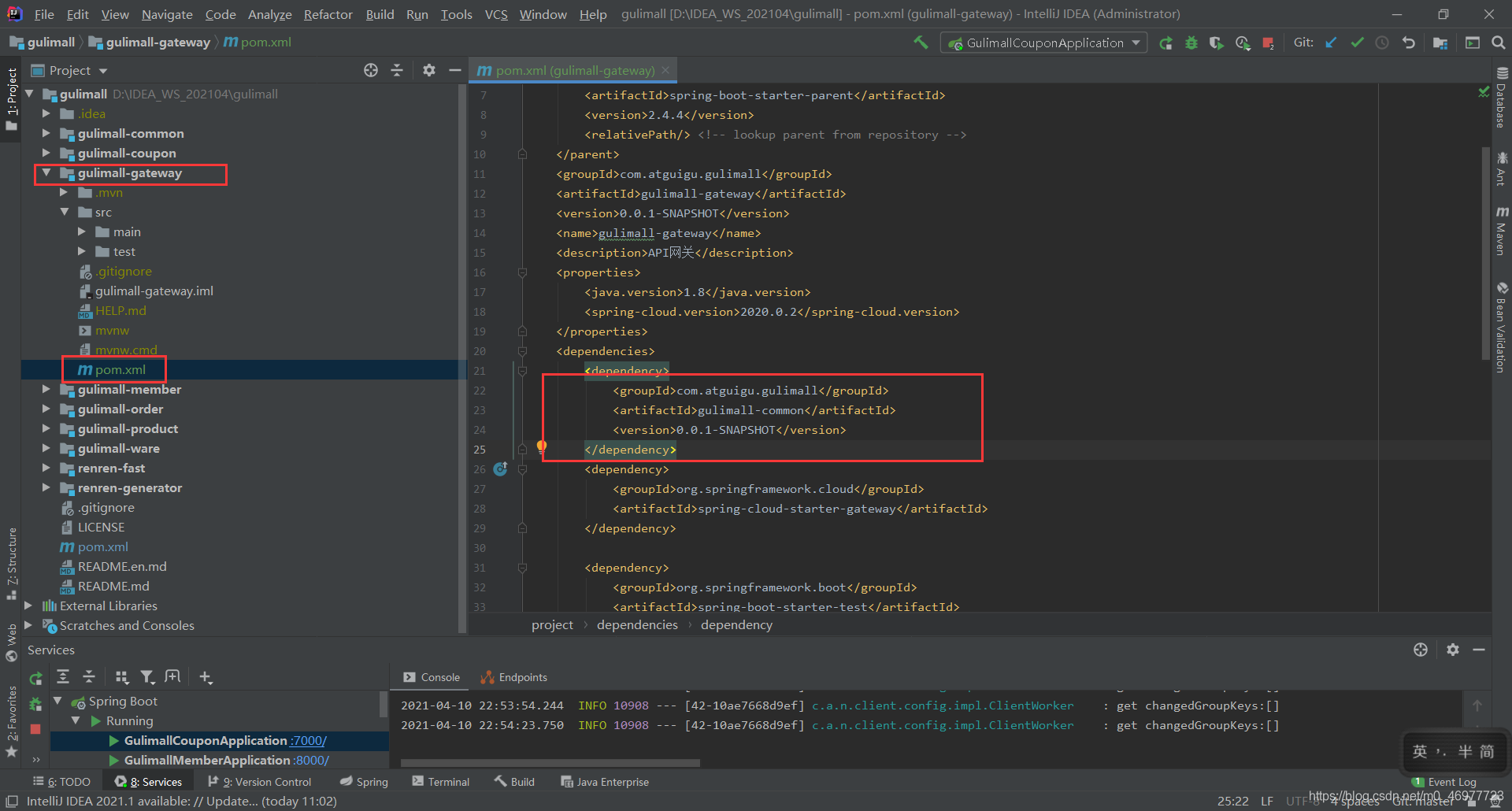
Task: Toggle the Database tool window
Action: click(1502, 98)
